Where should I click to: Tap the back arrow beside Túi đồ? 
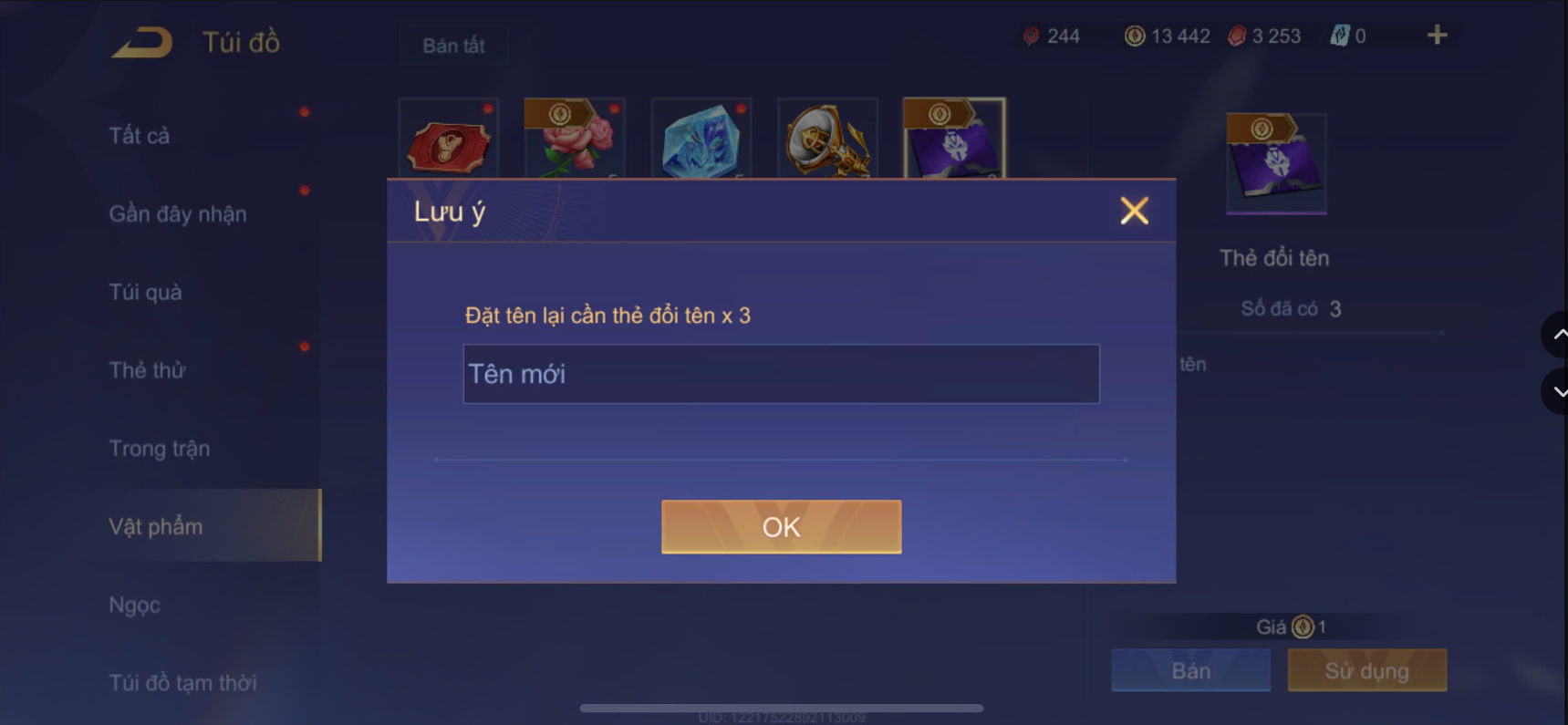142,42
